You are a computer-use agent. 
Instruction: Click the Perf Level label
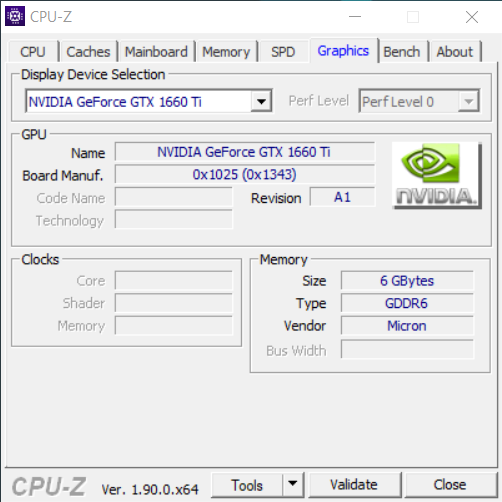coord(319,101)
